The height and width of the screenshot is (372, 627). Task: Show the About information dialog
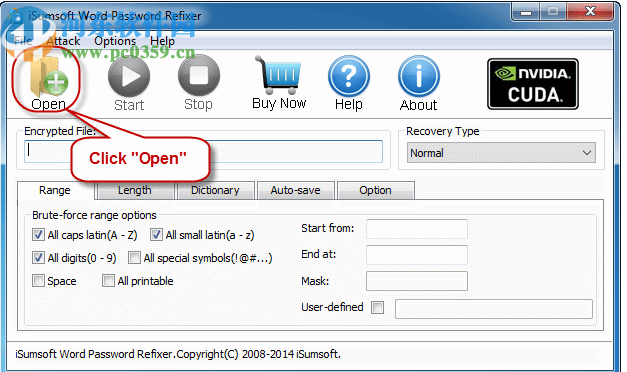[x=418, y=83]
